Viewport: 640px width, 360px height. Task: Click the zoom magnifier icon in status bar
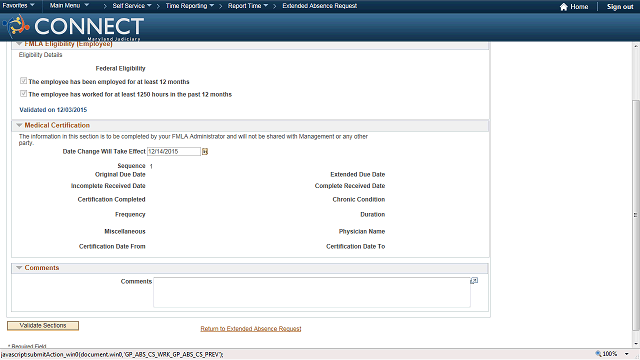point(598,354)
